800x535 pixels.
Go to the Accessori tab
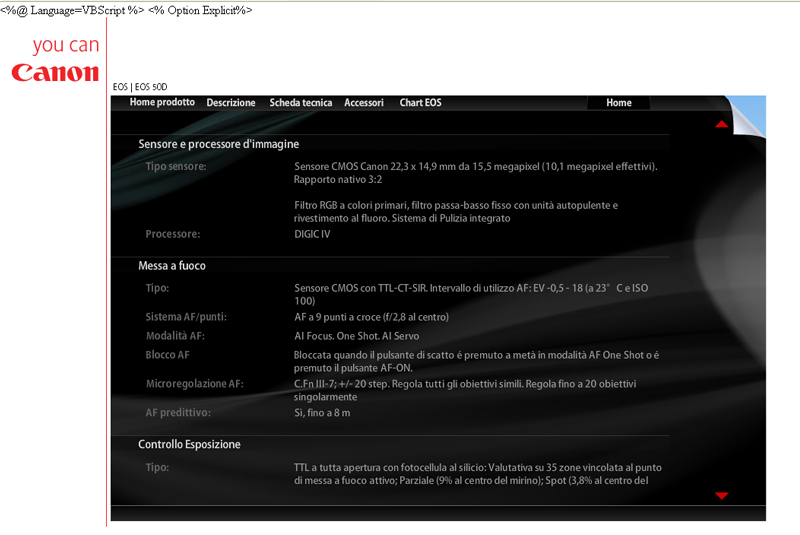click(364, 103)
